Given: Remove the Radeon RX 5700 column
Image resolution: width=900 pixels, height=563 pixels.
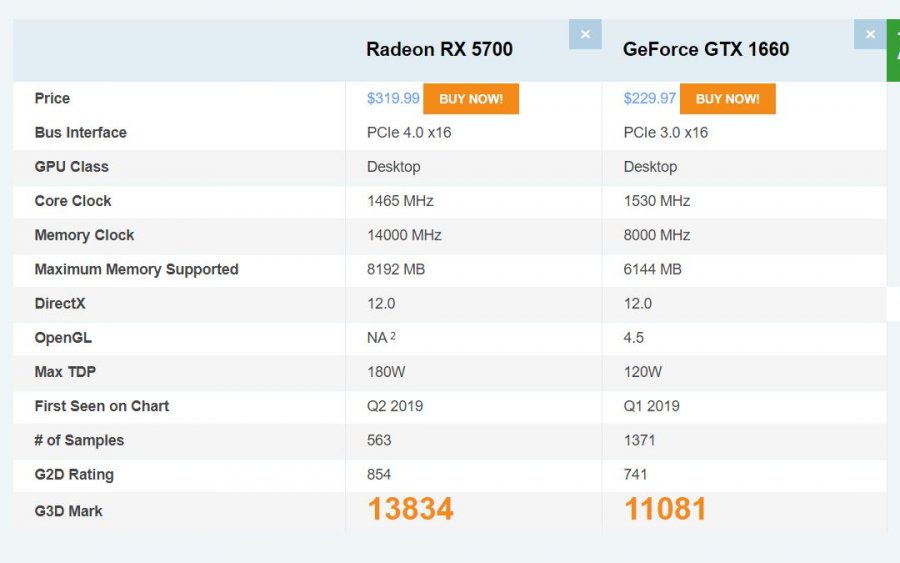Looking at the screenshot, I should click(x=585, y=35).
